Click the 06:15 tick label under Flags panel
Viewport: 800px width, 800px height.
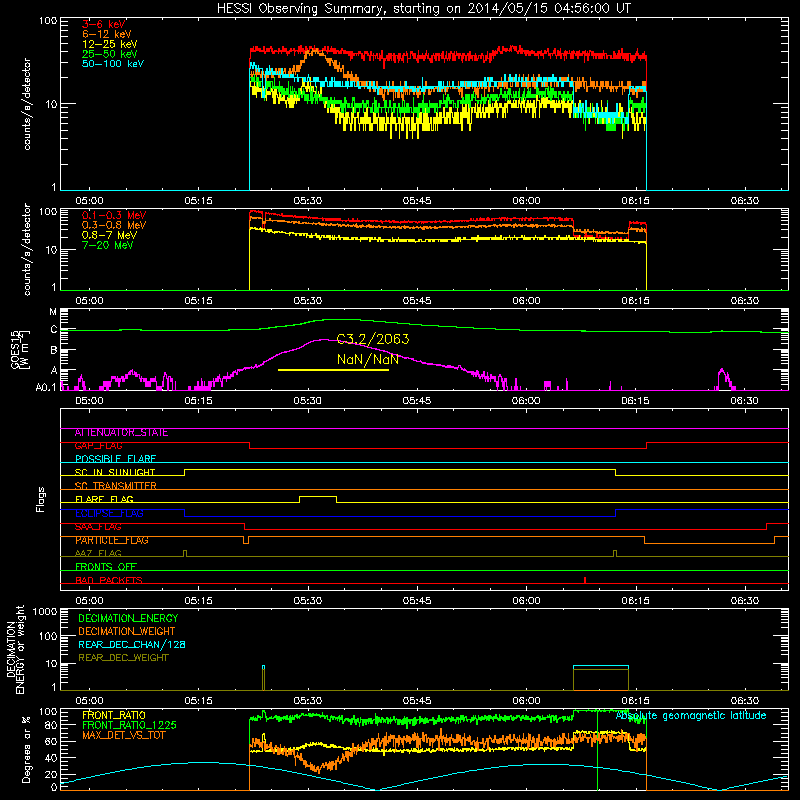(635, 601)
